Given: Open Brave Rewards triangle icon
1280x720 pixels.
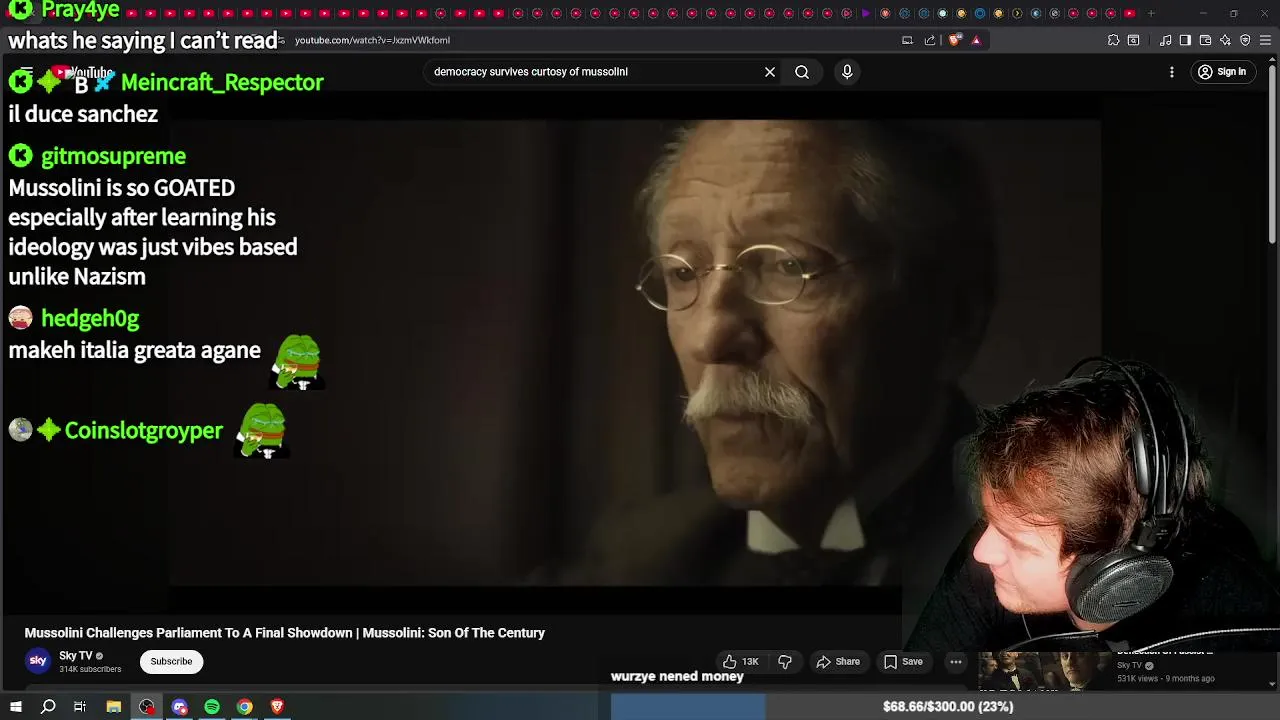Looking at the screenshot, I should [976, 40].
